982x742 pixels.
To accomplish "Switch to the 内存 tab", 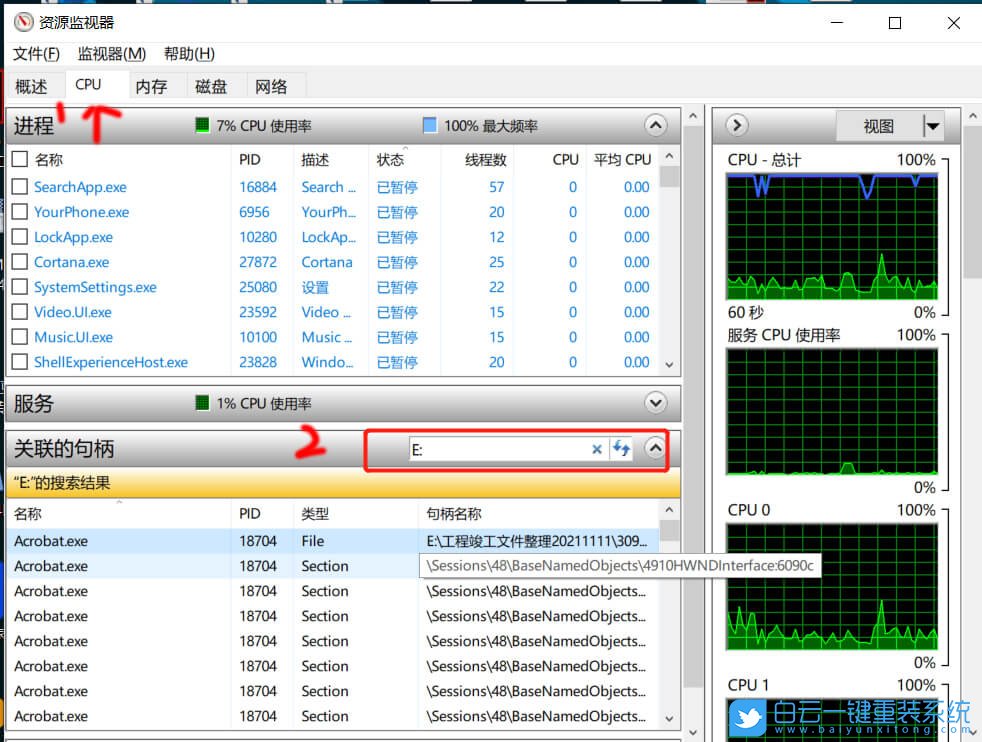I will coord(152,85).
